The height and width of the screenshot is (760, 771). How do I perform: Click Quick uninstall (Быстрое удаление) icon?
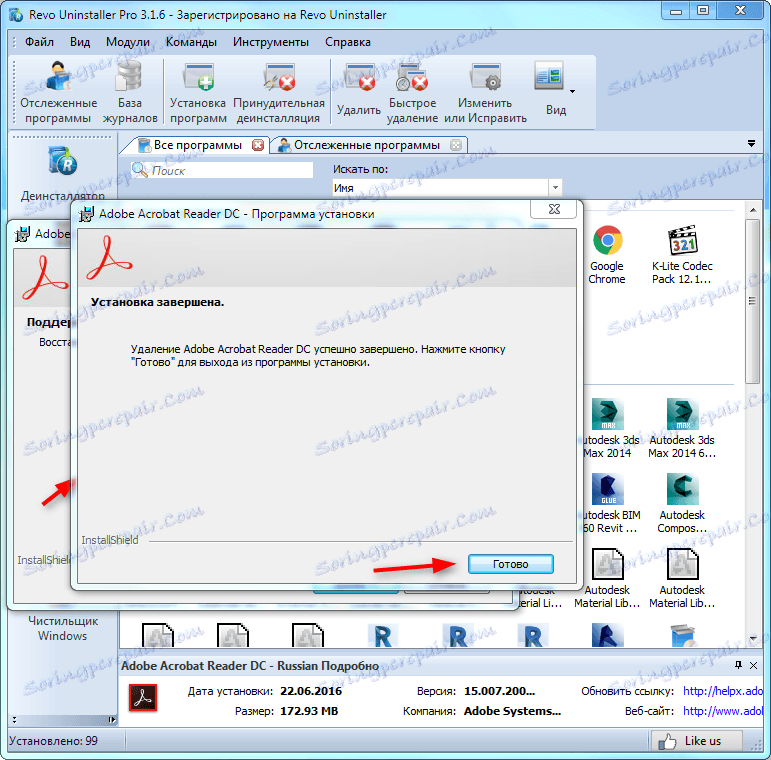(x=412, y=92)
